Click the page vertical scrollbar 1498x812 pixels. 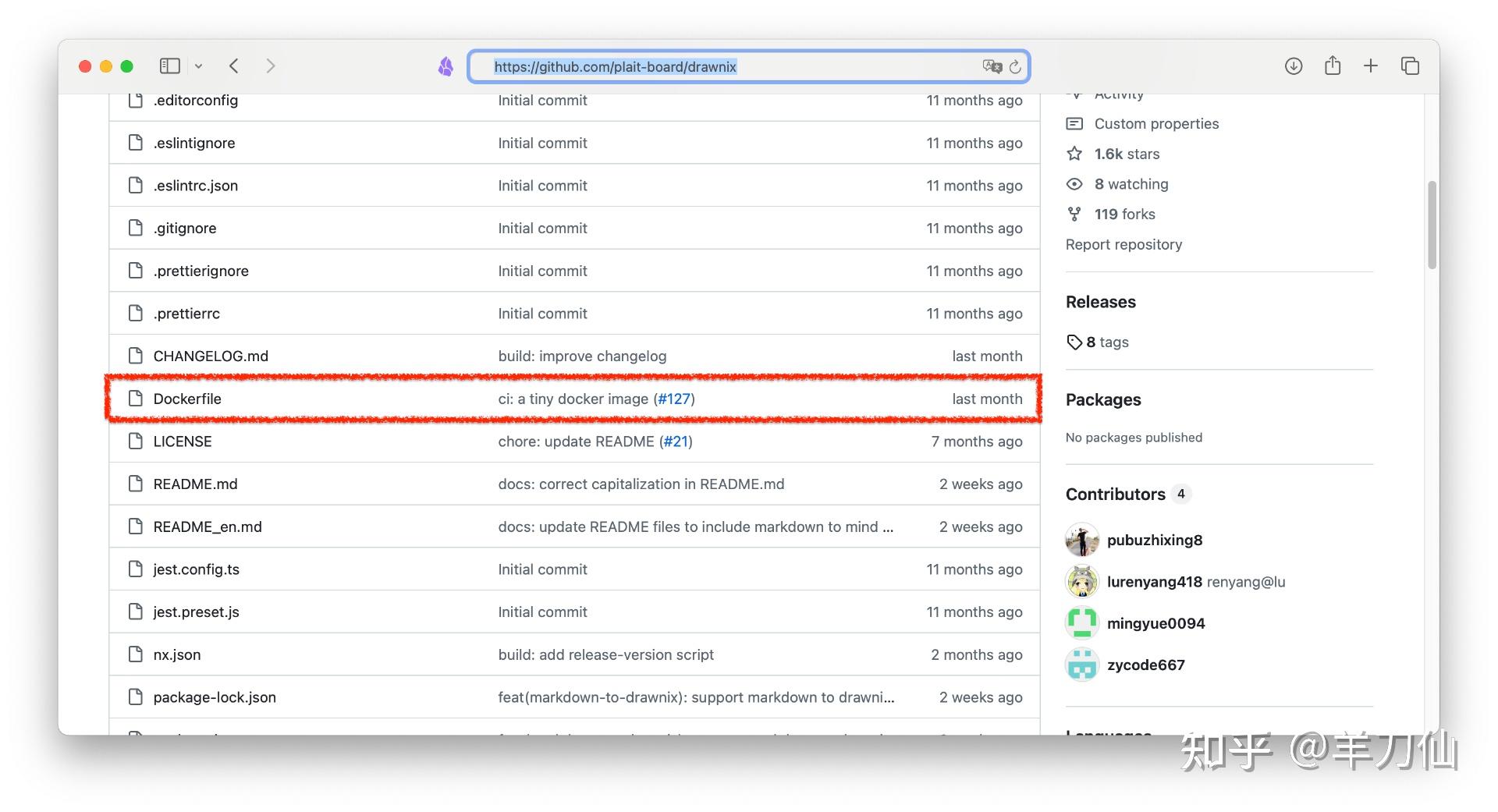click(x=1432, y=226)
